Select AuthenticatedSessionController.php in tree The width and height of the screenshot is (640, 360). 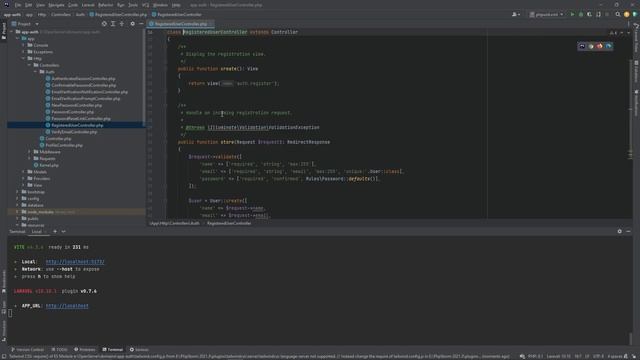point(80,78)
